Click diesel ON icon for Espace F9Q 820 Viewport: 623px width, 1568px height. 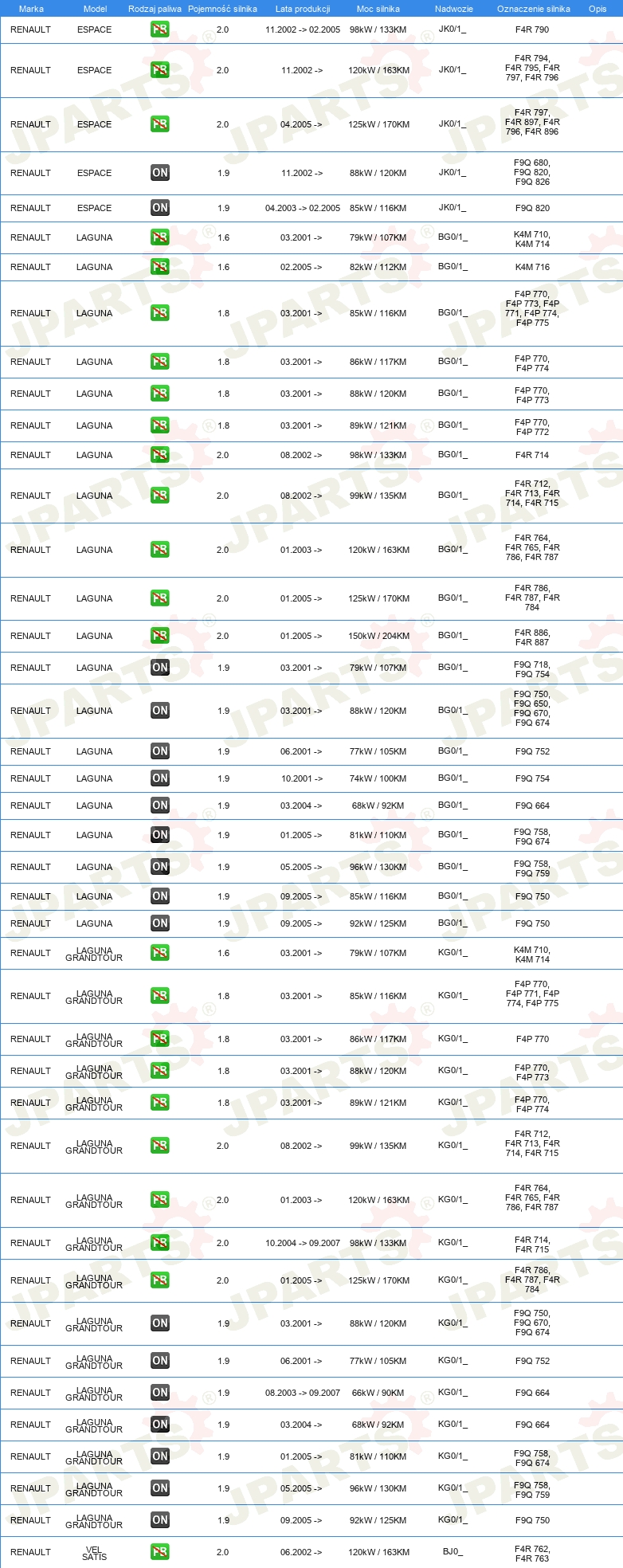[160, 208]
